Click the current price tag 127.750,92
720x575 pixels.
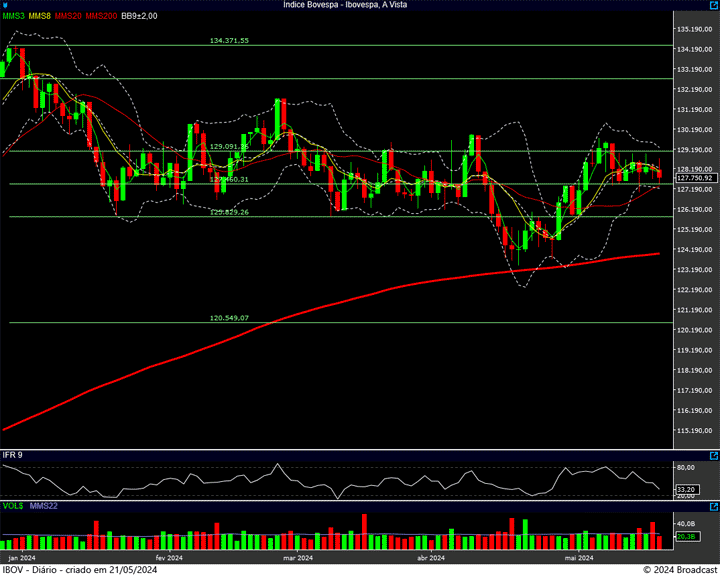(x=694, y=179)
